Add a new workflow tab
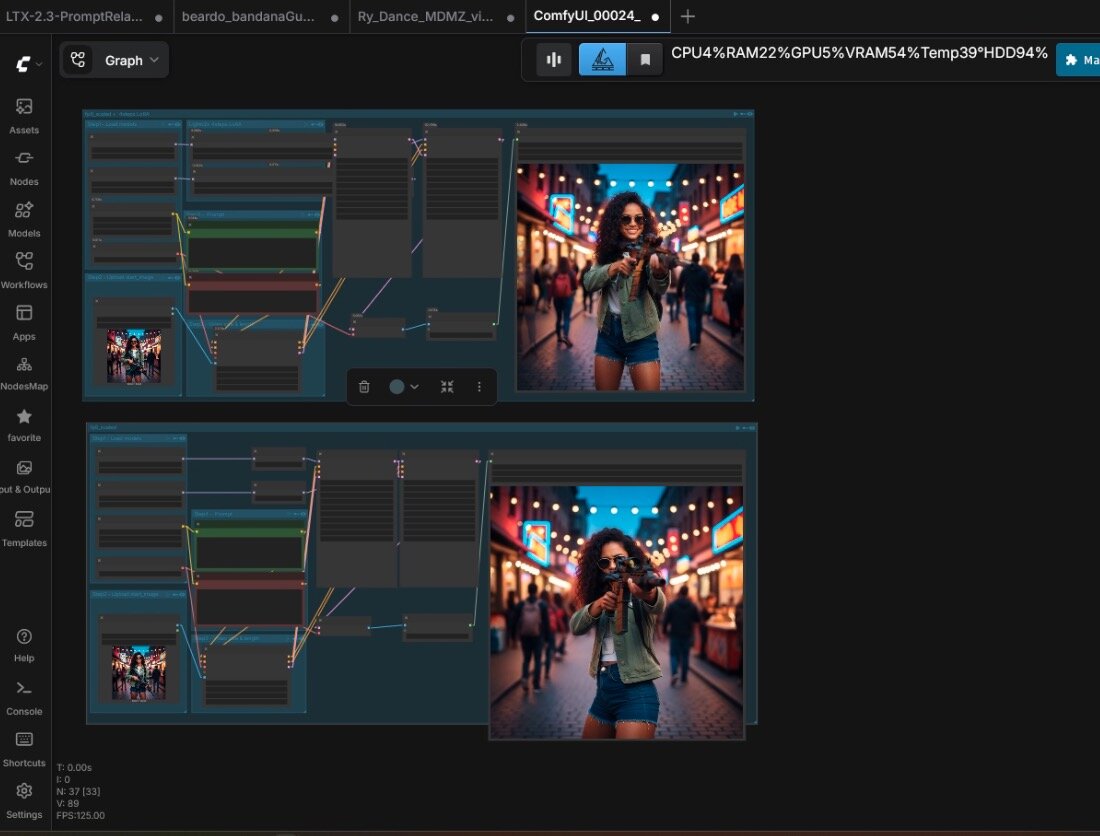 click(688, 17)
